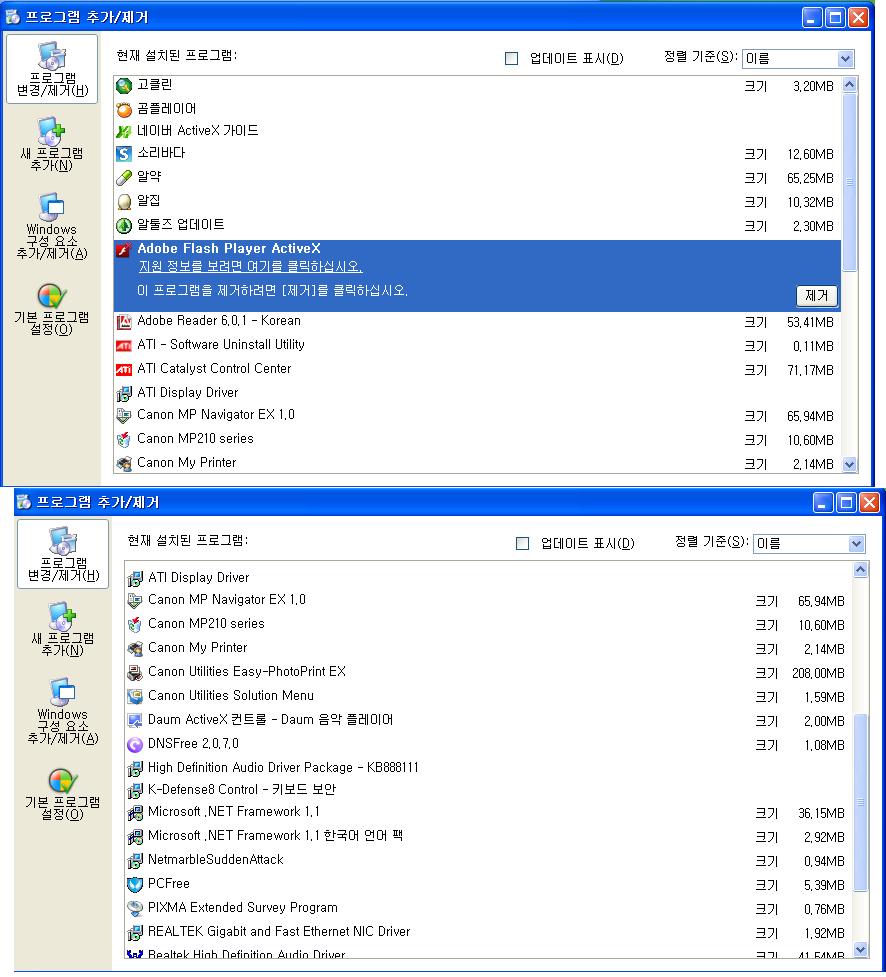
Task: Click the Canon Utilities Solution Menu icon
Action: click(x=135, y=696)
